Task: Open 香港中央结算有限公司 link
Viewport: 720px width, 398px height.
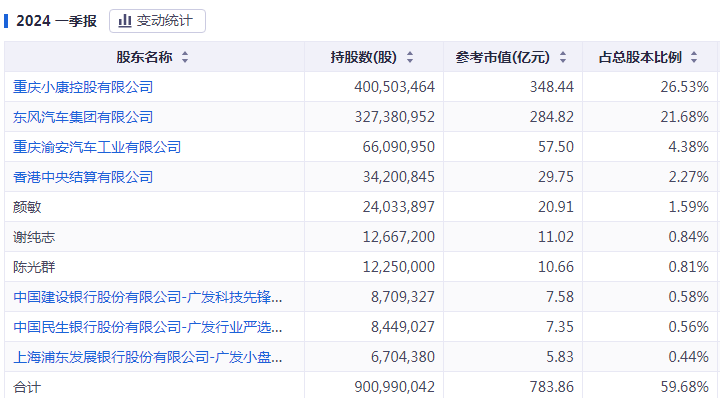Action: coord(83,177)
